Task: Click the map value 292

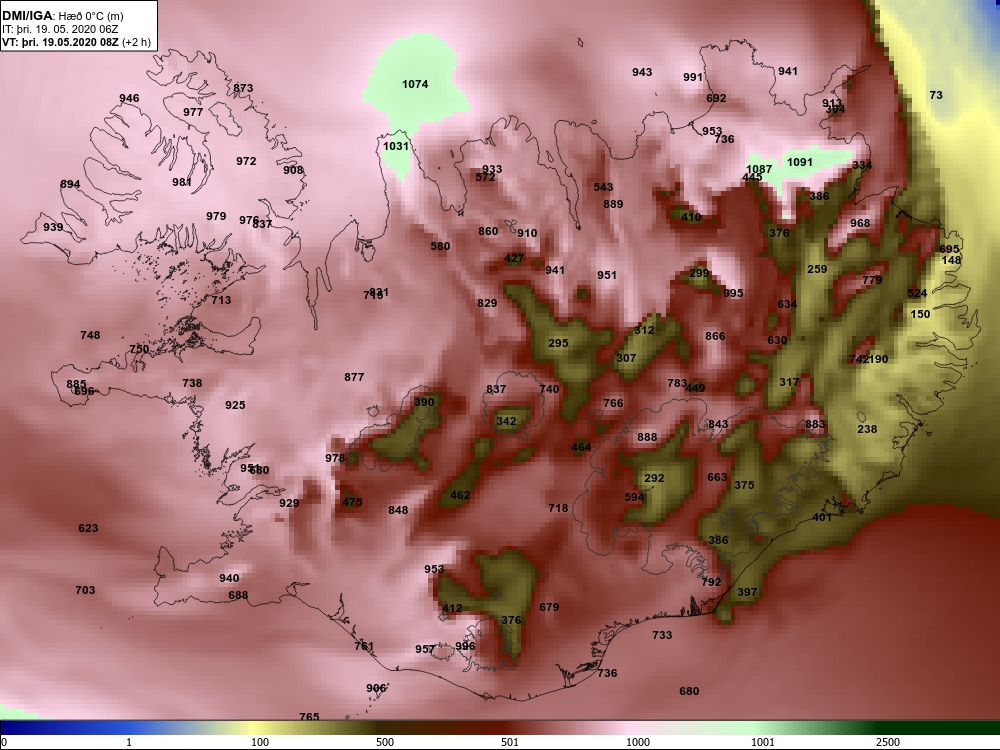Action: pos(654,478)
